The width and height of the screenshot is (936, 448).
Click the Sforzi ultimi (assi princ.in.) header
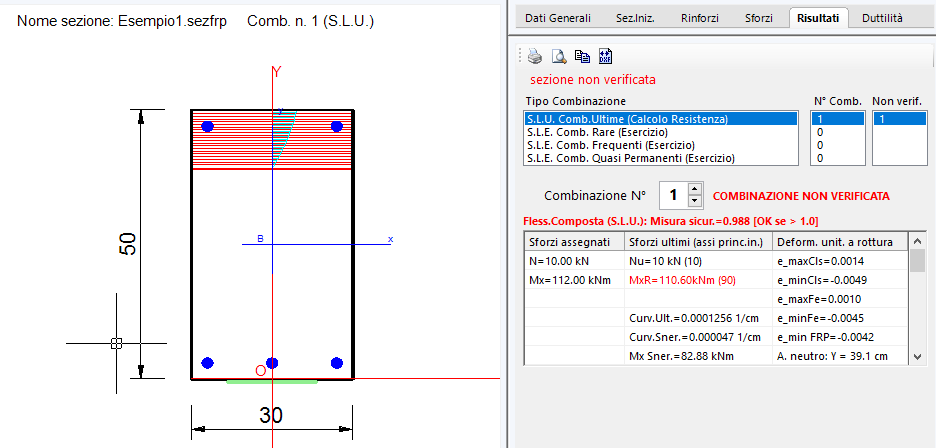tap(698, 242)
